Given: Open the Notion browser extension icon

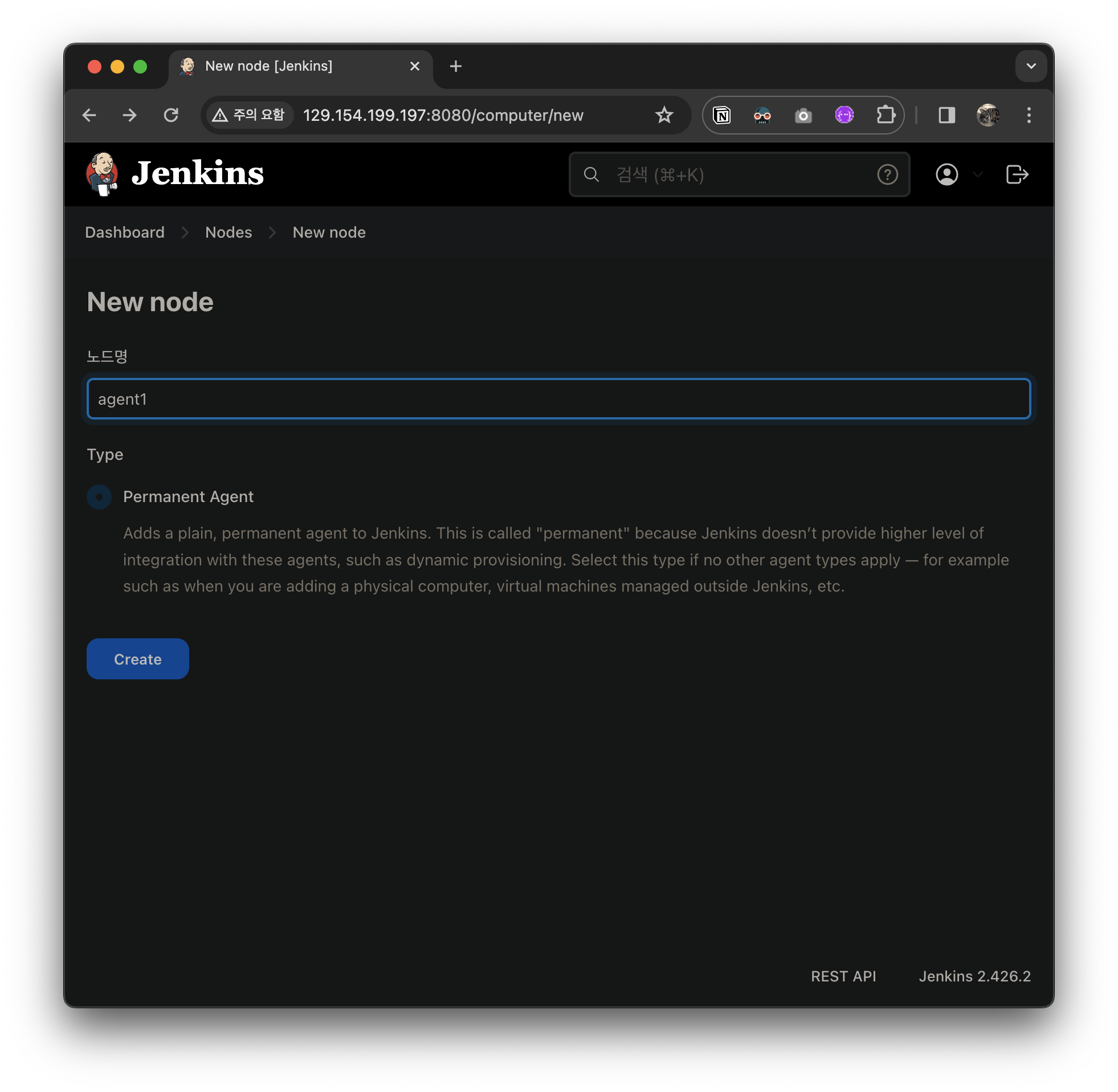Looking at the screenshot, I should click(x=722, y=115).
